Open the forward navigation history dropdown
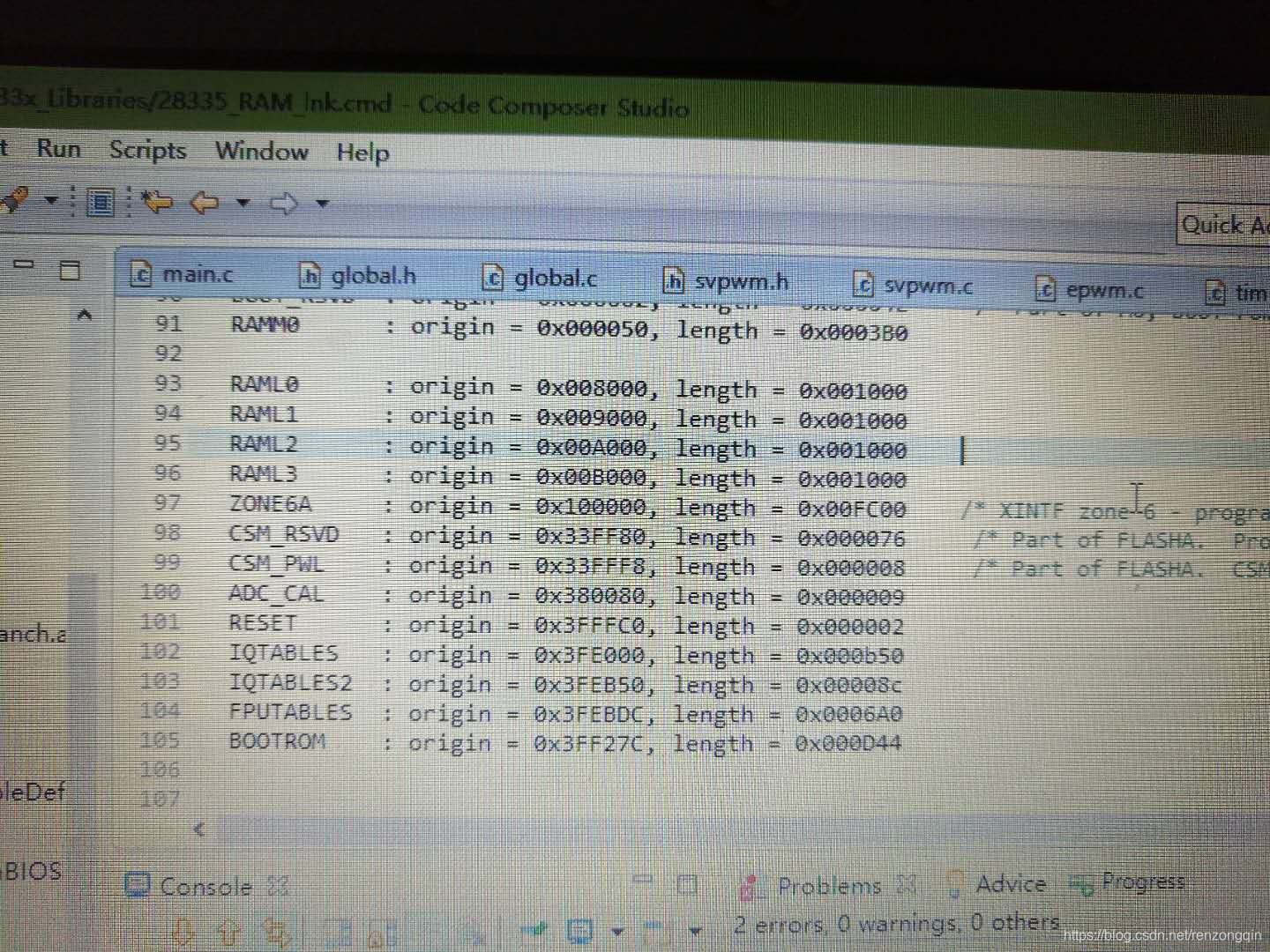 tap(323, 204)
